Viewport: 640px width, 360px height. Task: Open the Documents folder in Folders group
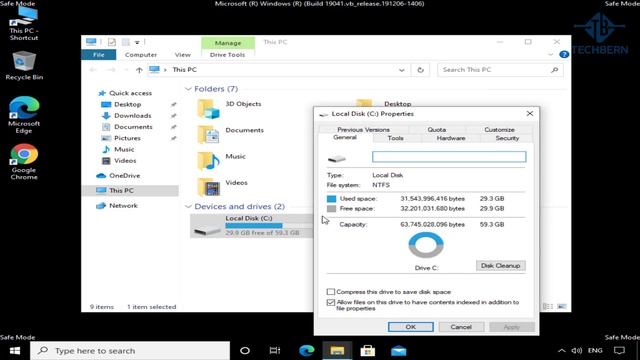(x=231, y=135)
